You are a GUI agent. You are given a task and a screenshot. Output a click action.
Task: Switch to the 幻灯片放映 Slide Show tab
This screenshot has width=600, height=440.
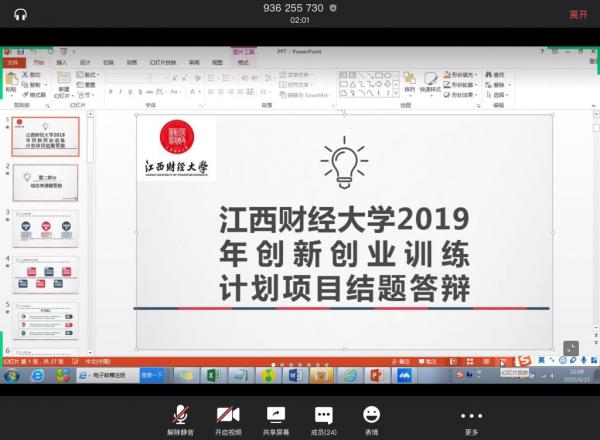163,62
